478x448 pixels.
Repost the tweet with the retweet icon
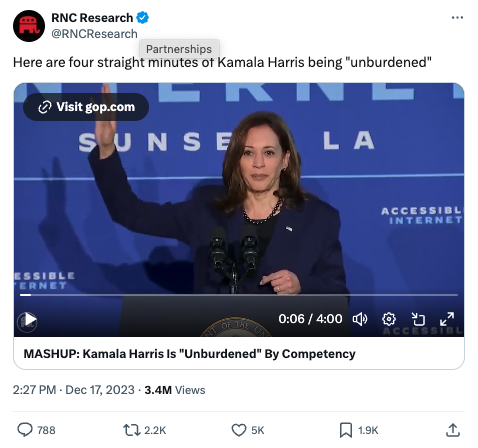pos(132,430)
